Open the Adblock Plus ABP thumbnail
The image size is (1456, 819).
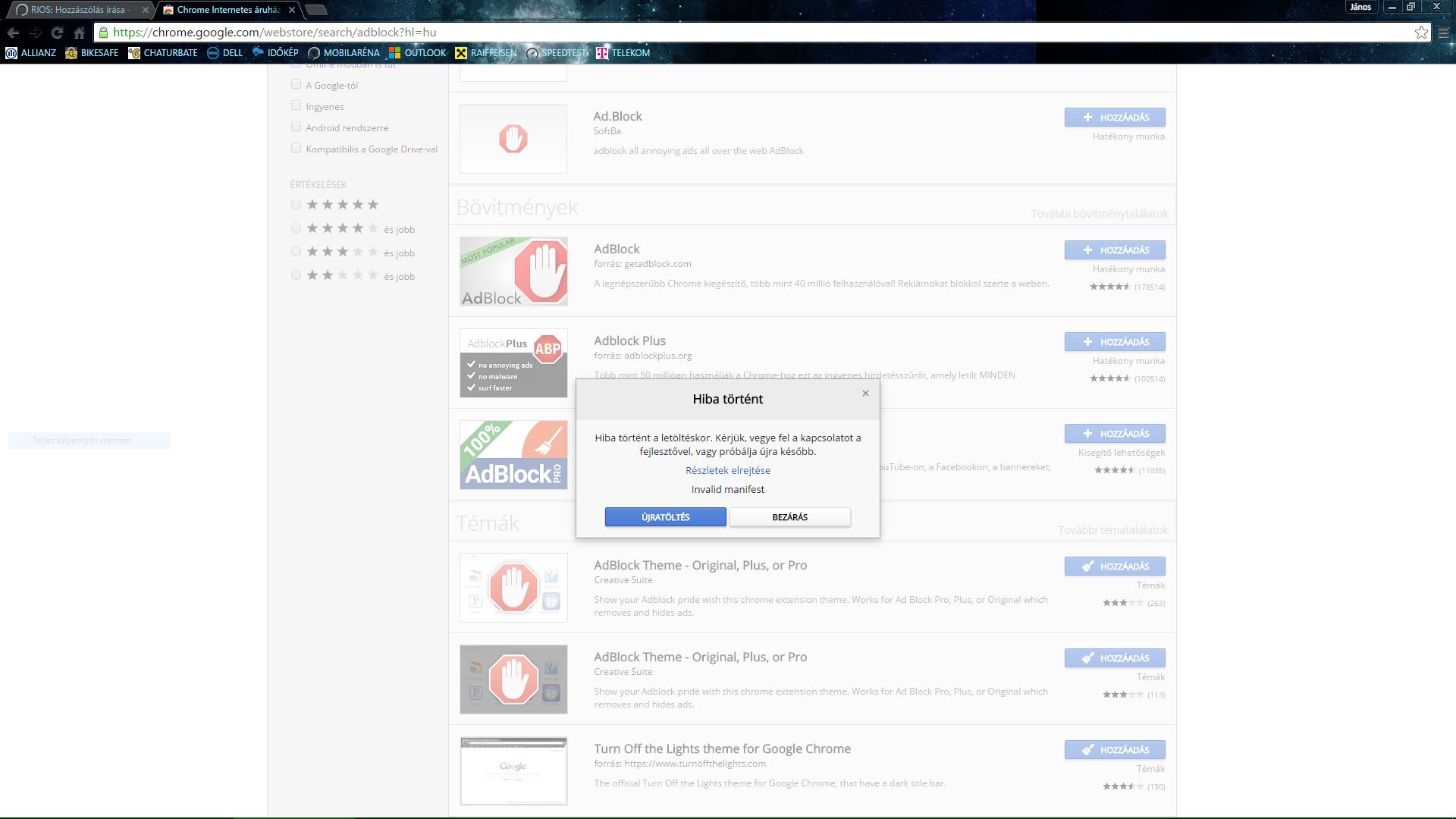click(x=513, y=363)
